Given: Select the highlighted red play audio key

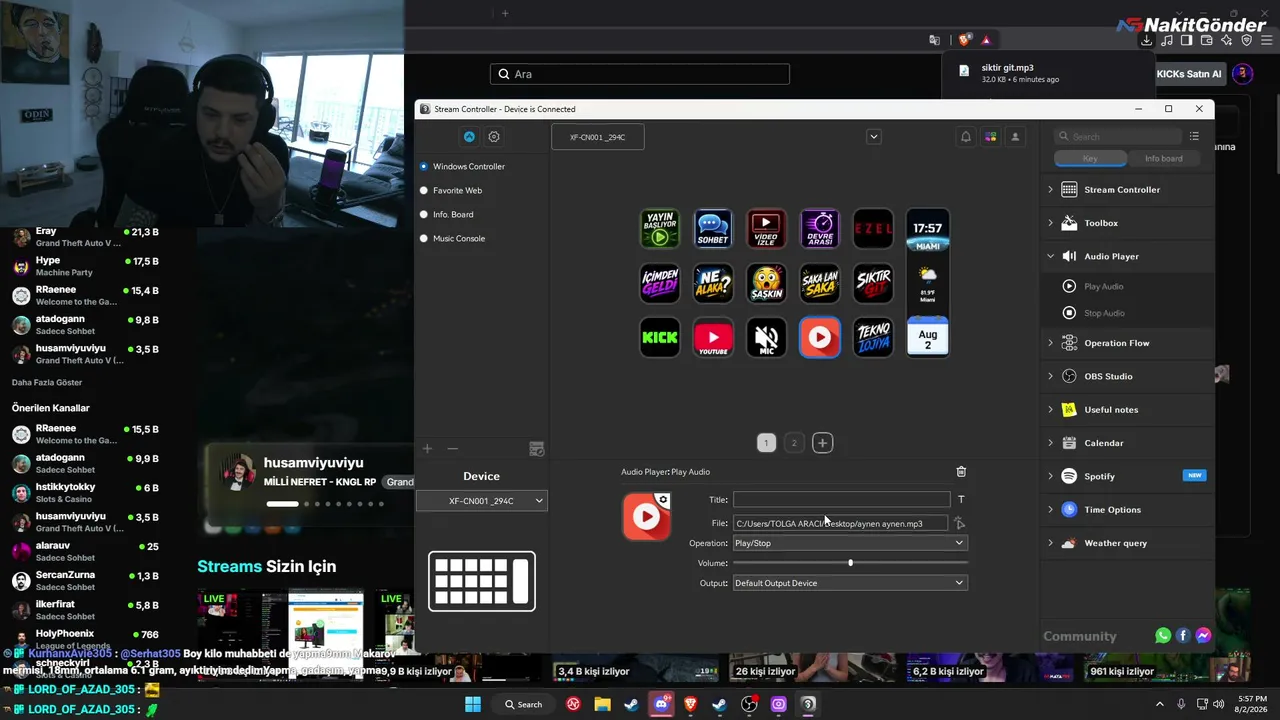Looking at the screenshot, I should (820, 338).
